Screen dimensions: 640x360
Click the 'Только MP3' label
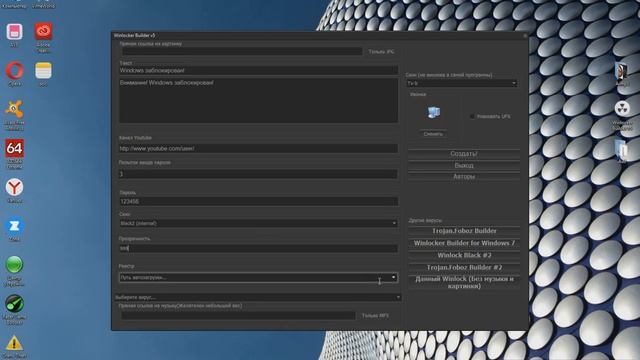click(375, 316)
